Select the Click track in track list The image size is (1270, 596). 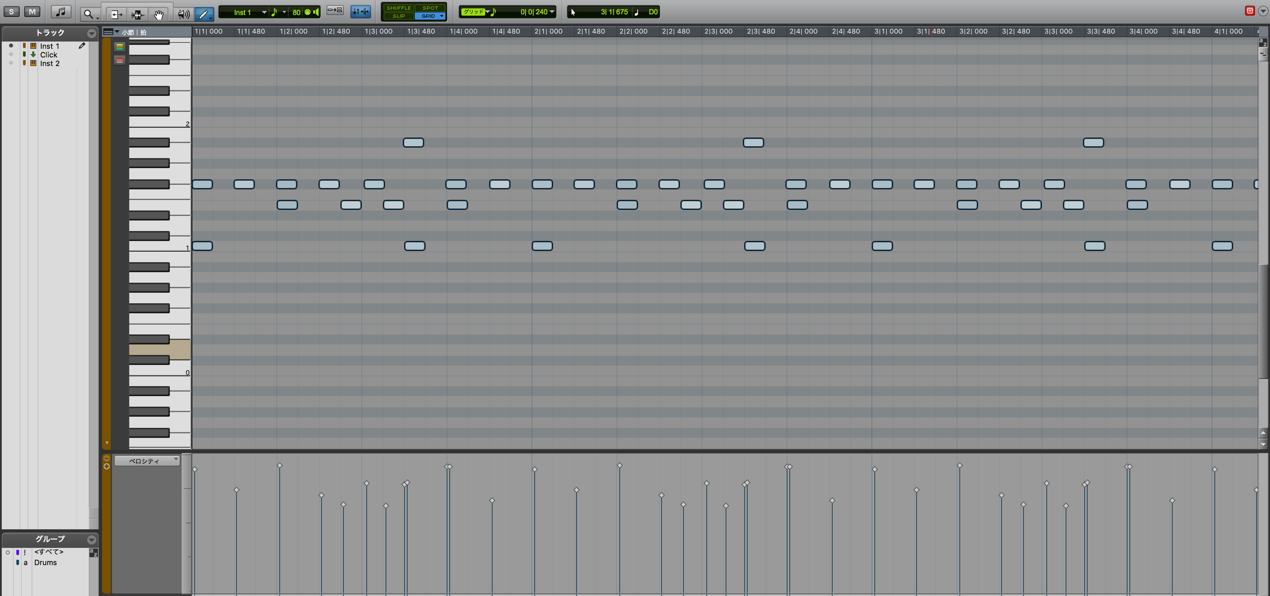pyautogui.click(x=48, y=55)
